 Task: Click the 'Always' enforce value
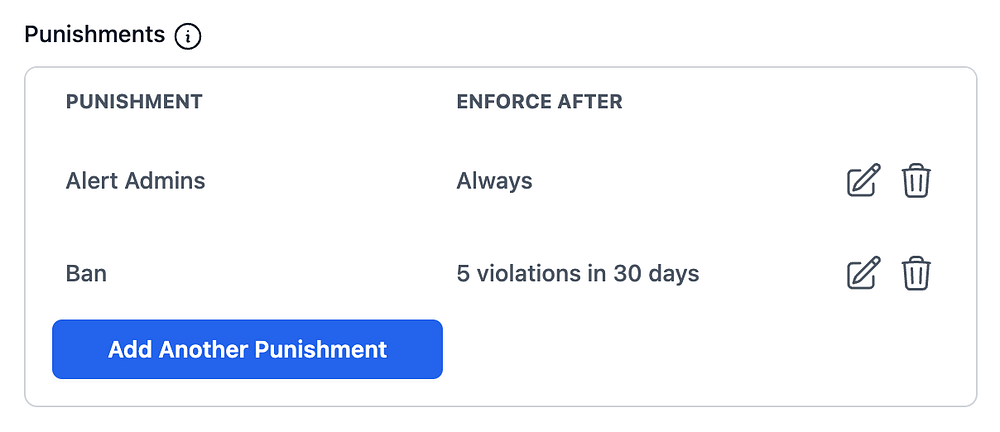pyautogui.click(x=494, y=181)
